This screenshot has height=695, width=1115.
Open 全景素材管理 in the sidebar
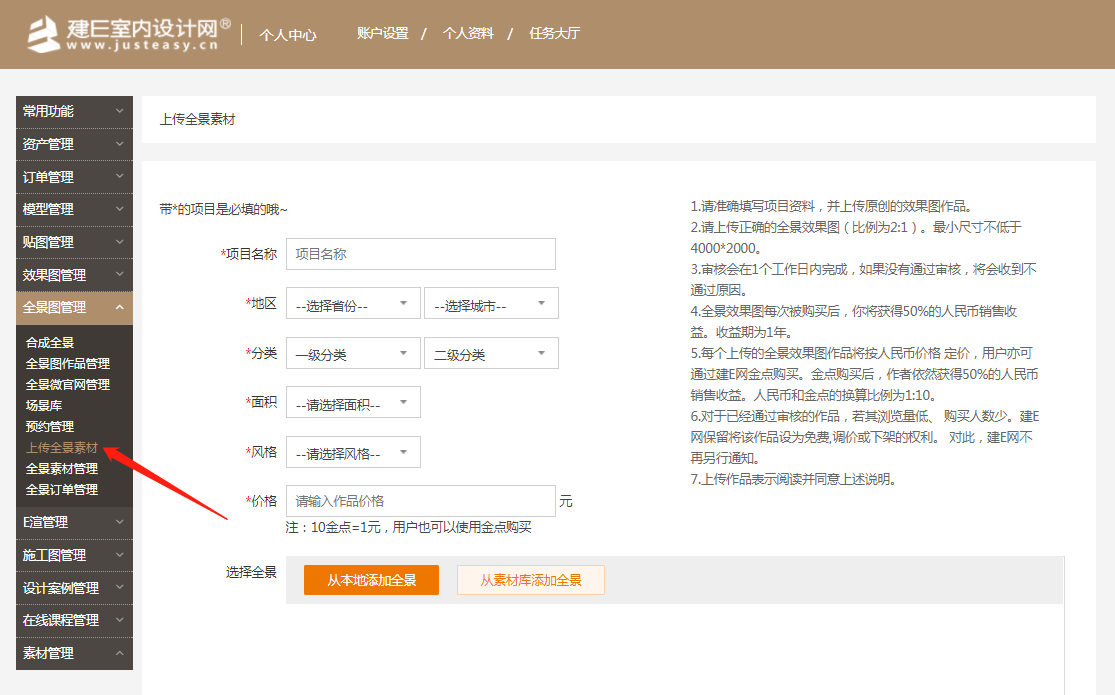[x=62, y=469]
